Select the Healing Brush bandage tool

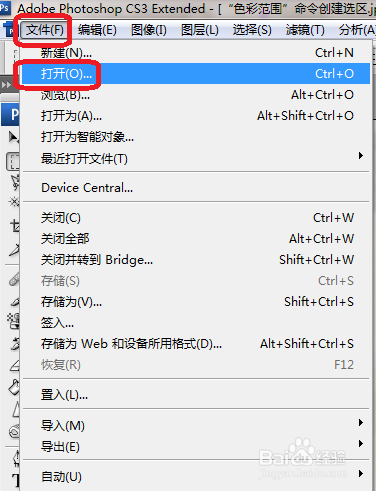tap(14, 279)
